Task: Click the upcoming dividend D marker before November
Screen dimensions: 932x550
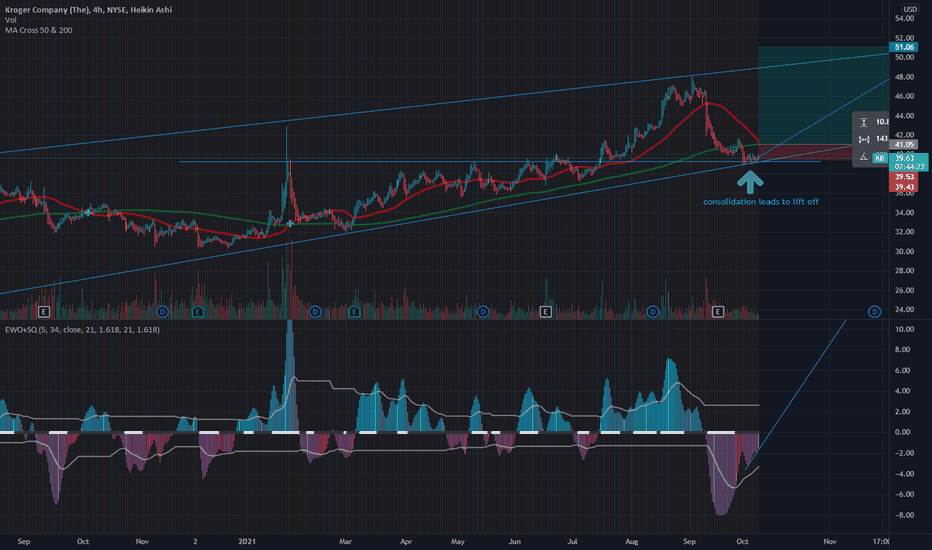Action: tap(874, 312)
